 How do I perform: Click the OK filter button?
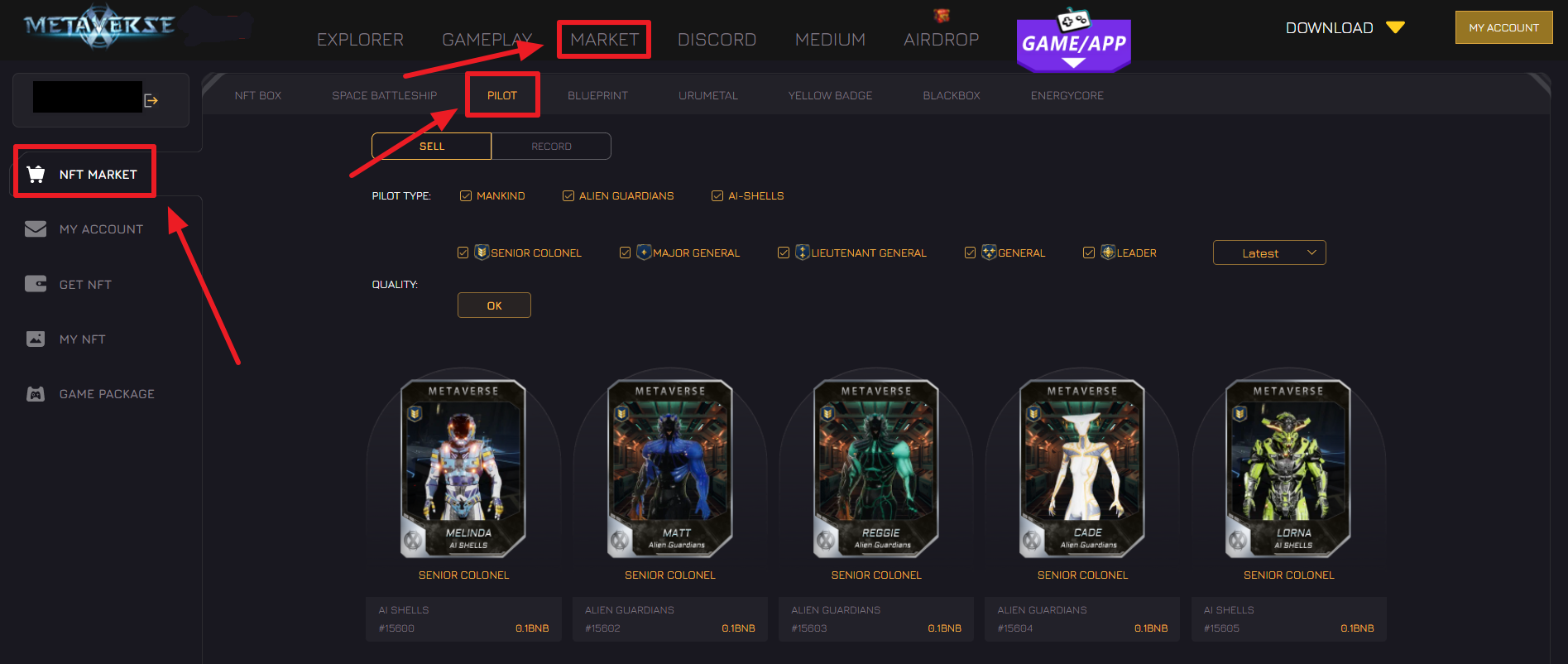pyautogui.click(x=494, y=306)
